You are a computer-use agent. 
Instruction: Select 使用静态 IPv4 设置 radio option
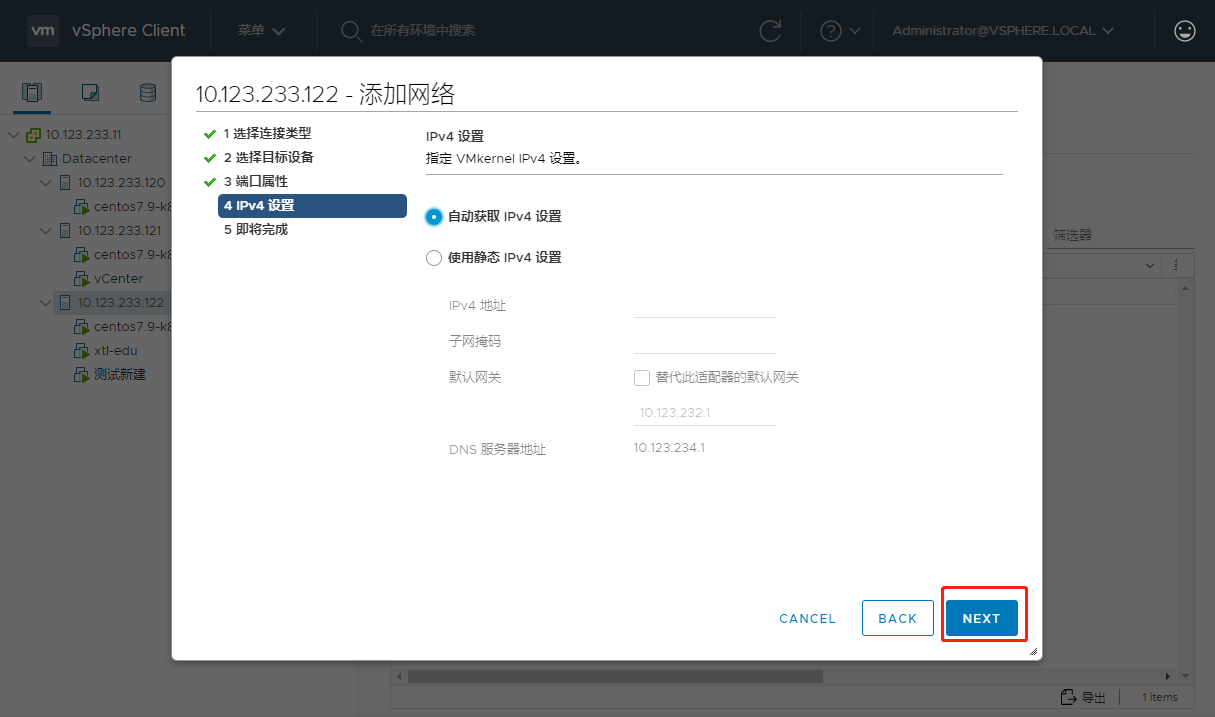pyautogui.click(x=434, y=257)
